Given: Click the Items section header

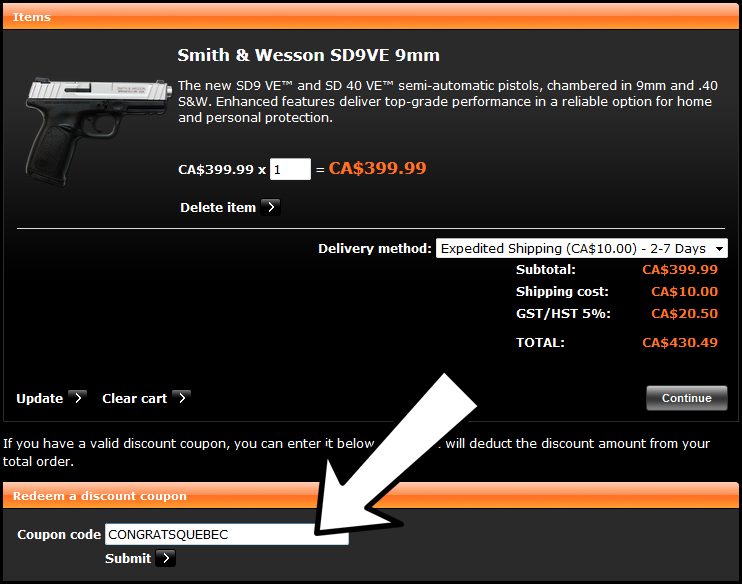Looking at the screenshot, I should coord(371,17).
